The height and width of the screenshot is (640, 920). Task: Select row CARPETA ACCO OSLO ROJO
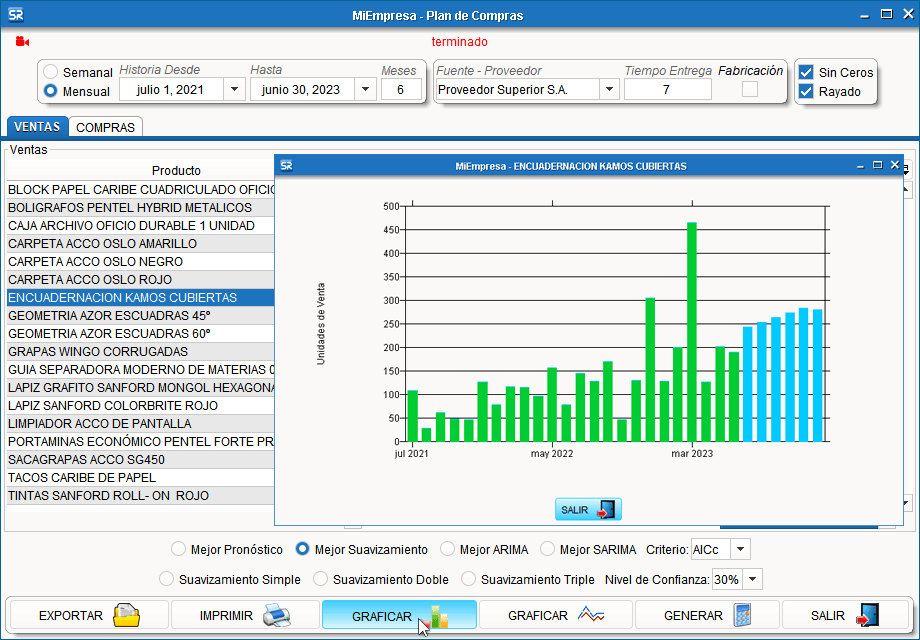pos(140,280)
